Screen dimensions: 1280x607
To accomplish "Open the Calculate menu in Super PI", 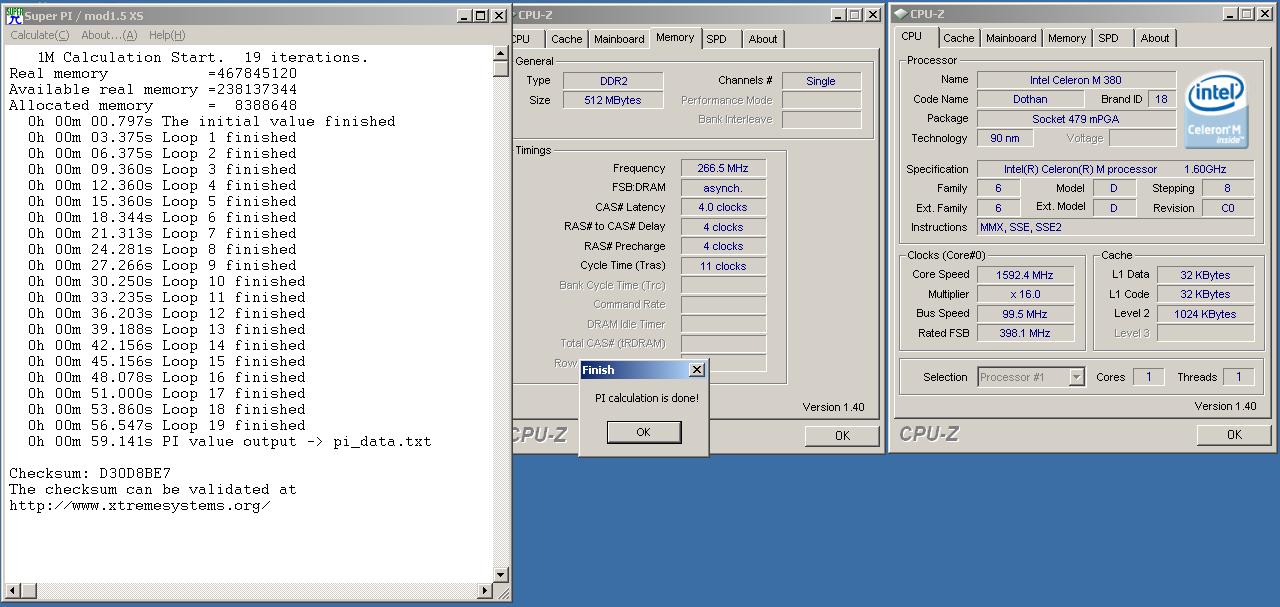I will pyautogui.click(x=40, y=35).
